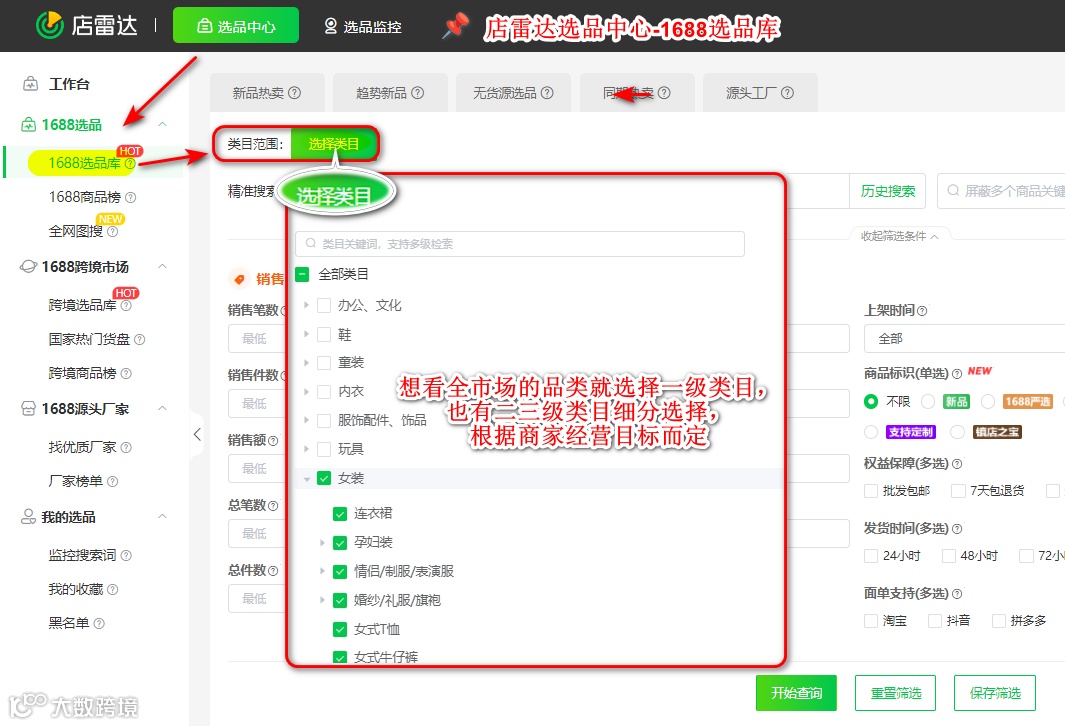Expand the 玩具 category tree
The width and height of the screenshot is (1065, 726).
306,449
